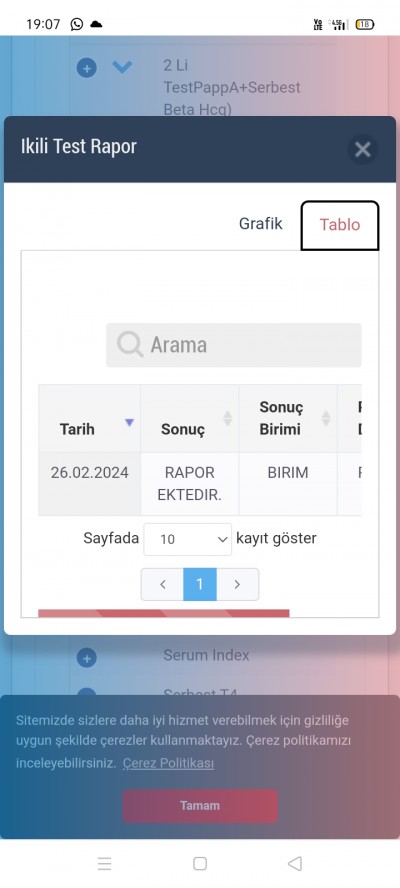Switch to the Grafik tab

click(261, 223)
